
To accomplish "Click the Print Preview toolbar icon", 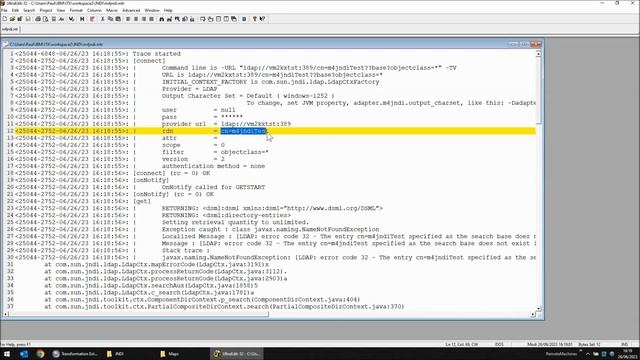I will coord(45,19).
